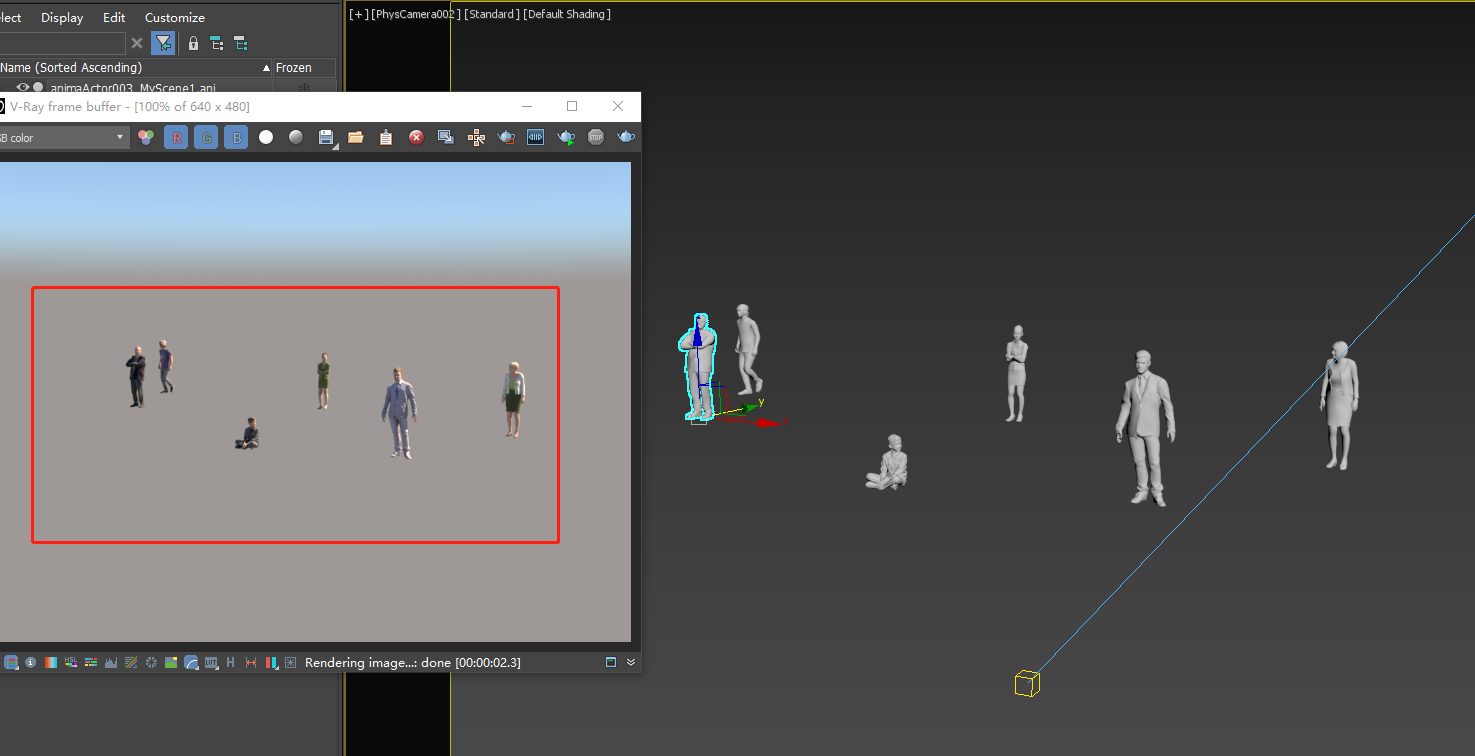Screen dimensions: 1475x756
Task: Select the large suited man figure in viewport
Action: point(1145,428)
